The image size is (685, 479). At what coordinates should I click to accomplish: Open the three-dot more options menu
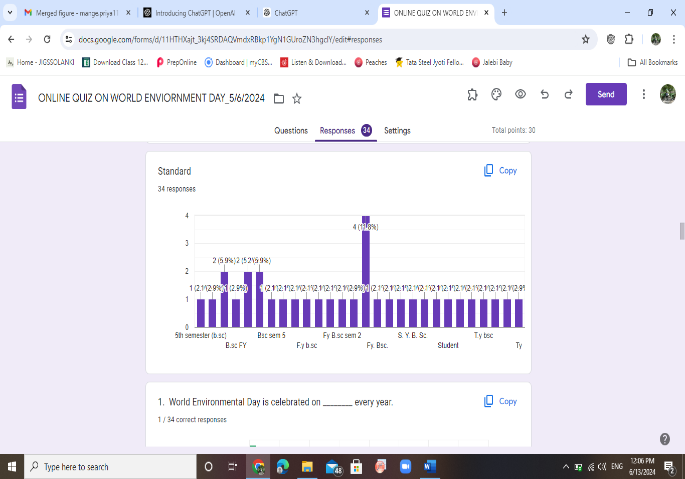[x=643, y=94]
